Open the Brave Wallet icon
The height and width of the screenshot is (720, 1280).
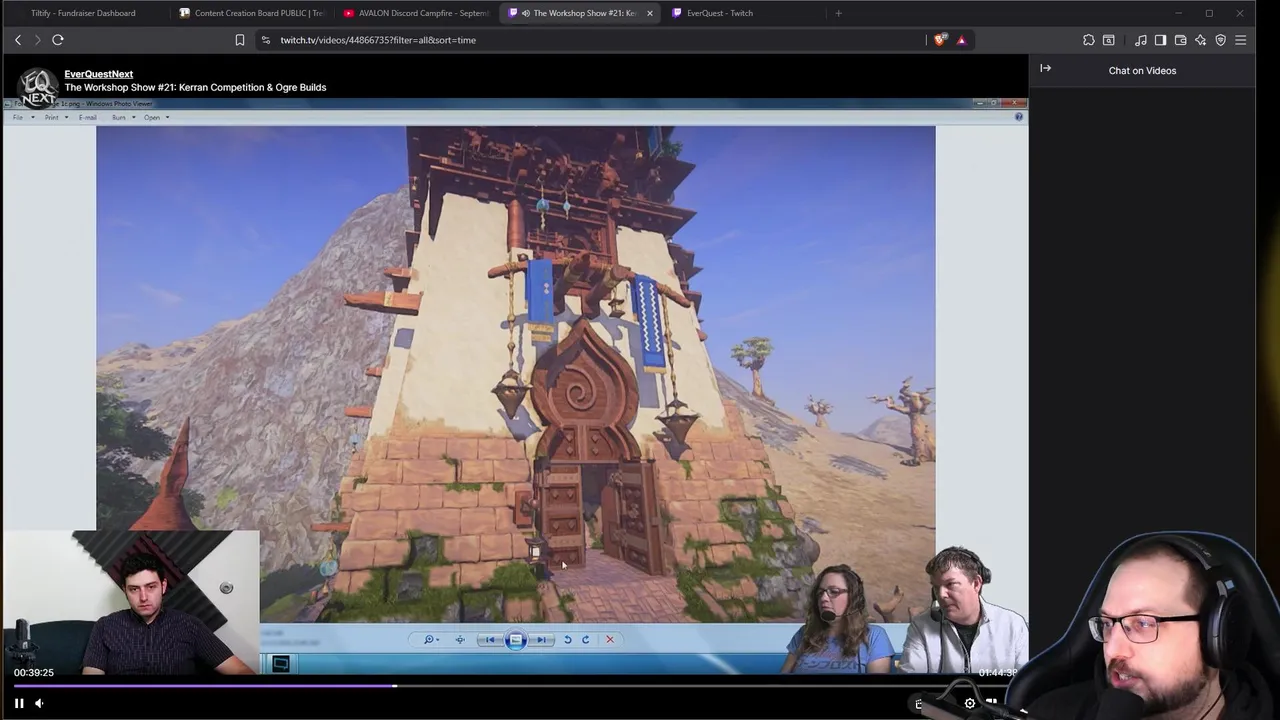pos(1181,40)
